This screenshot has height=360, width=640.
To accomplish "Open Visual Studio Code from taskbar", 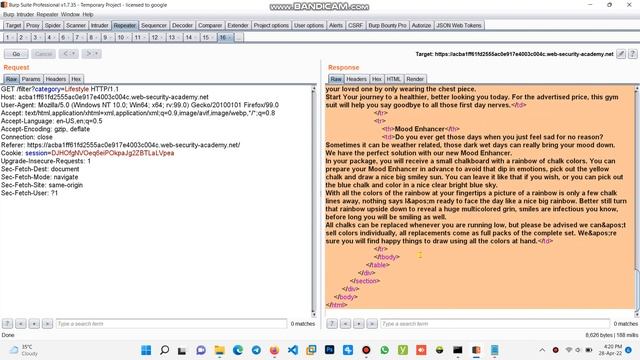I will click(293, 350).
